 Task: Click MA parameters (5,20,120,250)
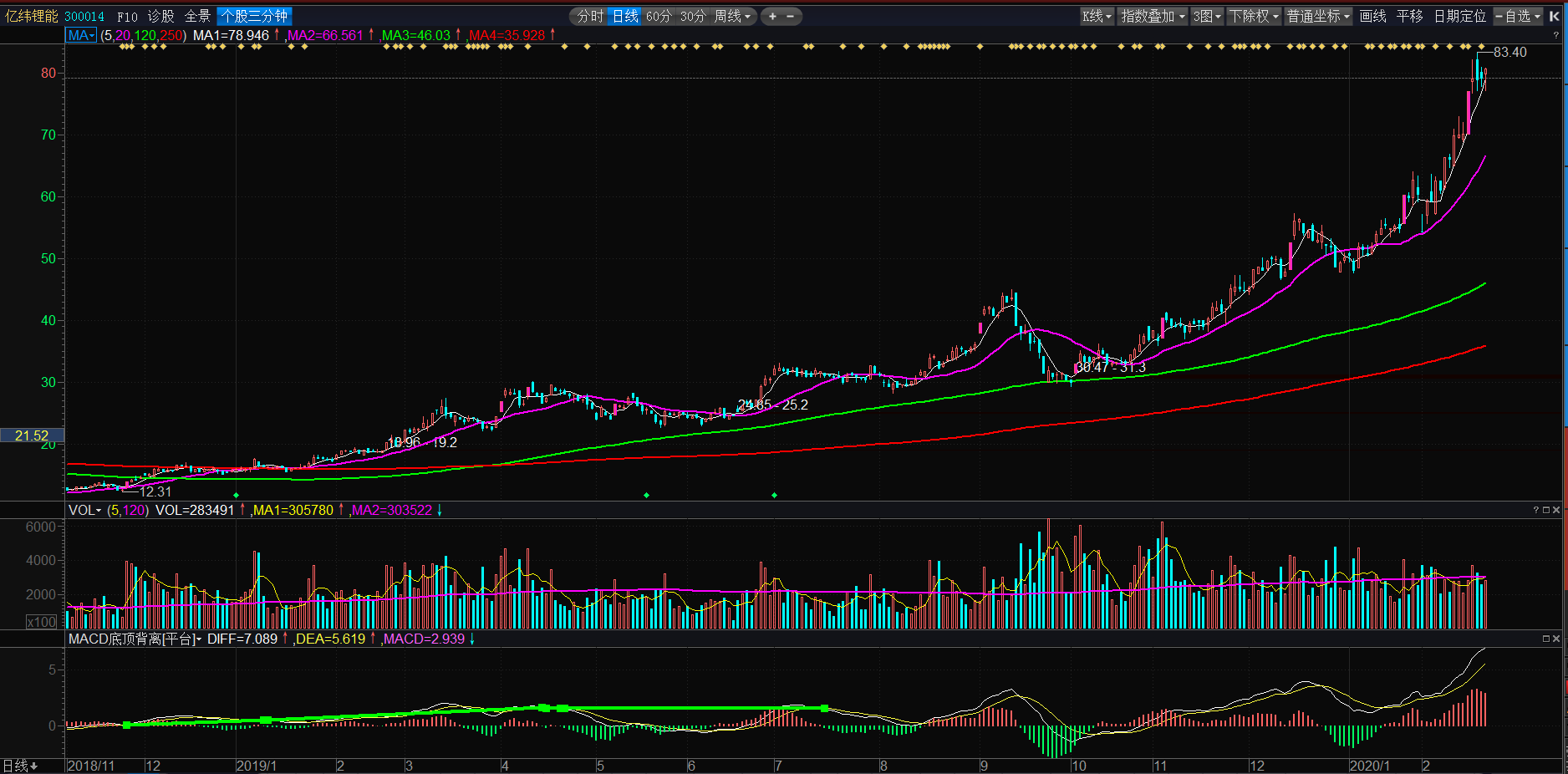tap(143, 35)
